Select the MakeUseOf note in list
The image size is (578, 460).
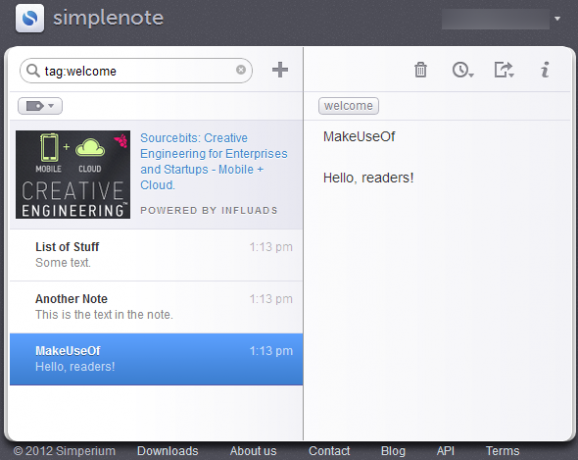click(x=156, y=359)
